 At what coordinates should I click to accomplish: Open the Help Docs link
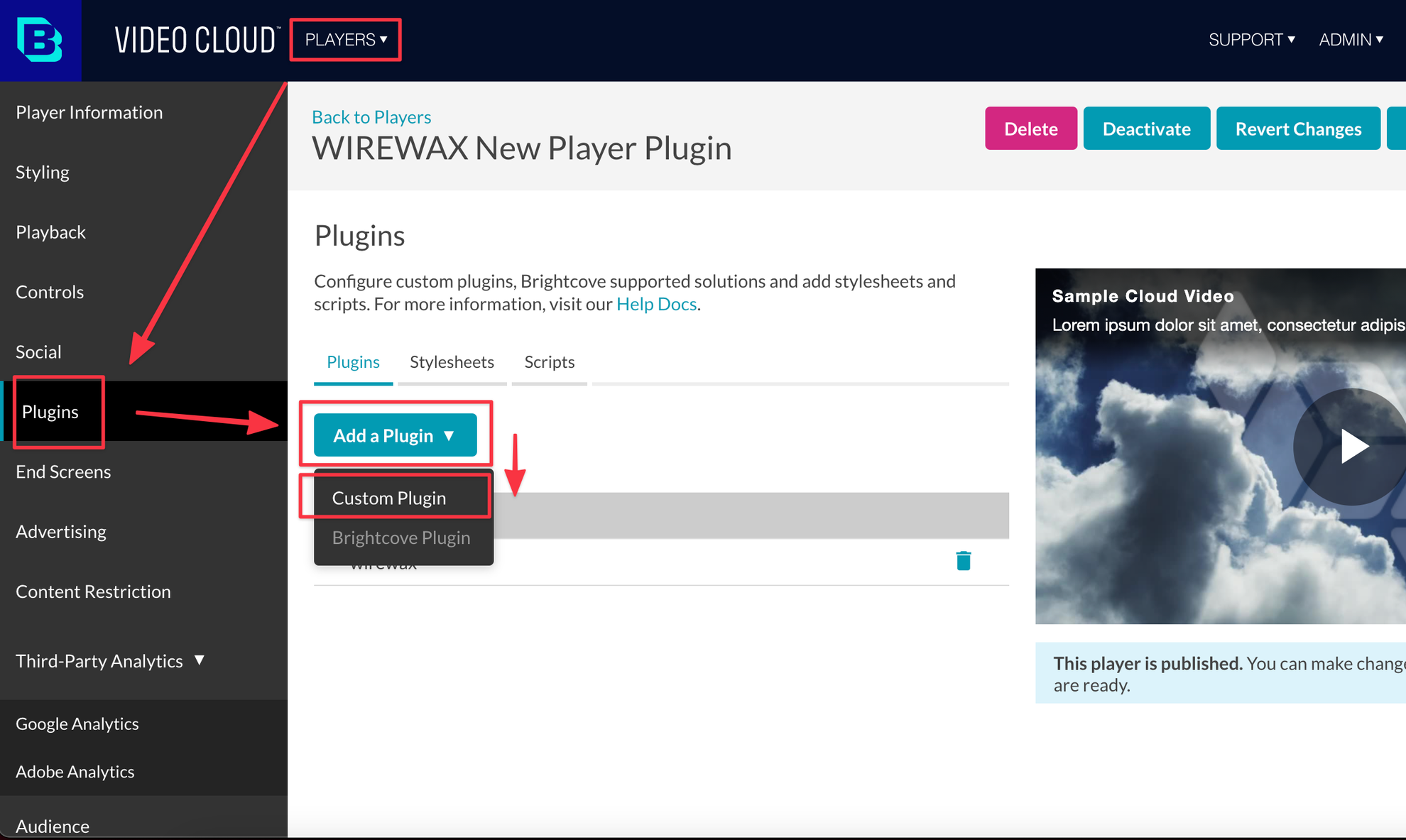tap(655, 304)
